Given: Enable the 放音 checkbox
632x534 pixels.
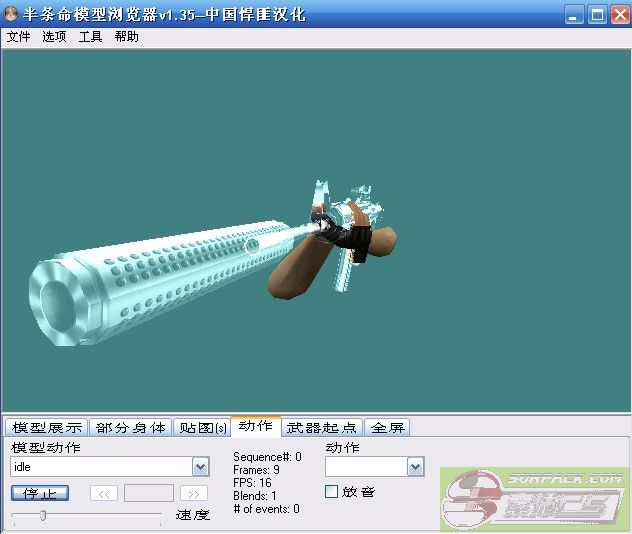Looking at the screenshot, I should point(332,492).
